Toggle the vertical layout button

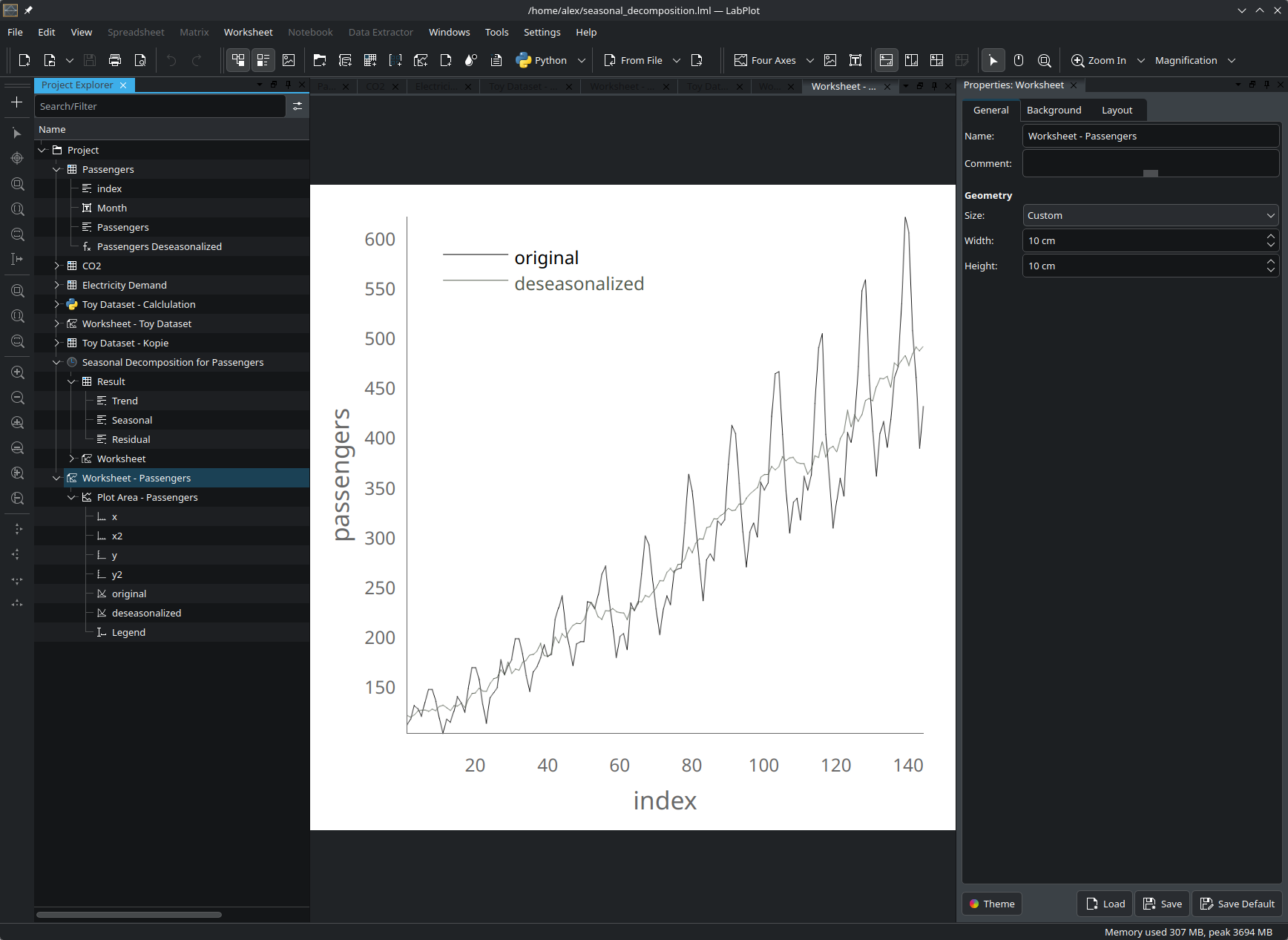886,61
